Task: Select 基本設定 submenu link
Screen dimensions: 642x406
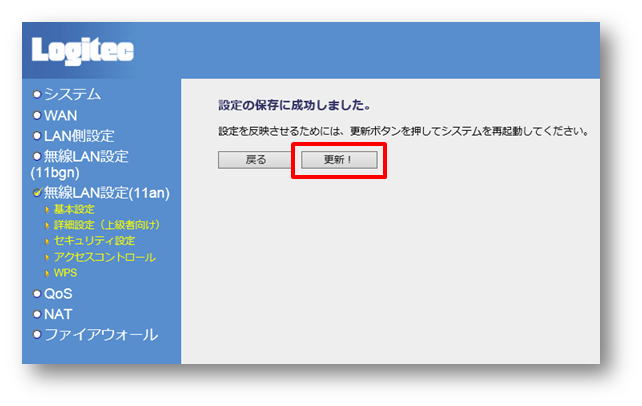Action: 74,209
